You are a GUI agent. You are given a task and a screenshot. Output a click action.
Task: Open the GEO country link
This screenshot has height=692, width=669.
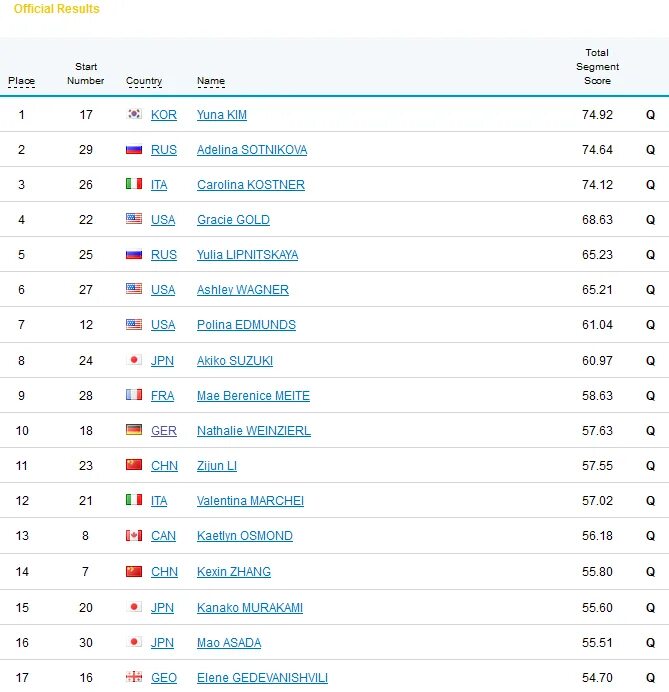[164, 677]
